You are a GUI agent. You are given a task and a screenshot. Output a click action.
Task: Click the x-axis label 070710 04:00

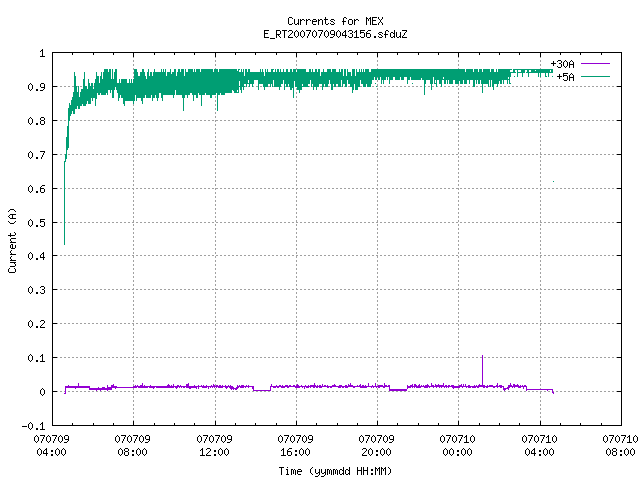(x=540, y=446)
